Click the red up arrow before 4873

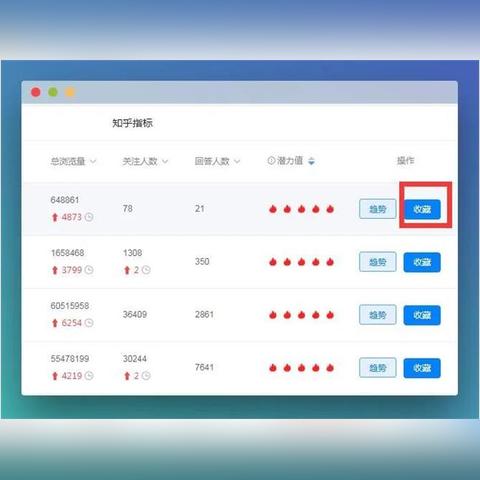tap(55, 217)
